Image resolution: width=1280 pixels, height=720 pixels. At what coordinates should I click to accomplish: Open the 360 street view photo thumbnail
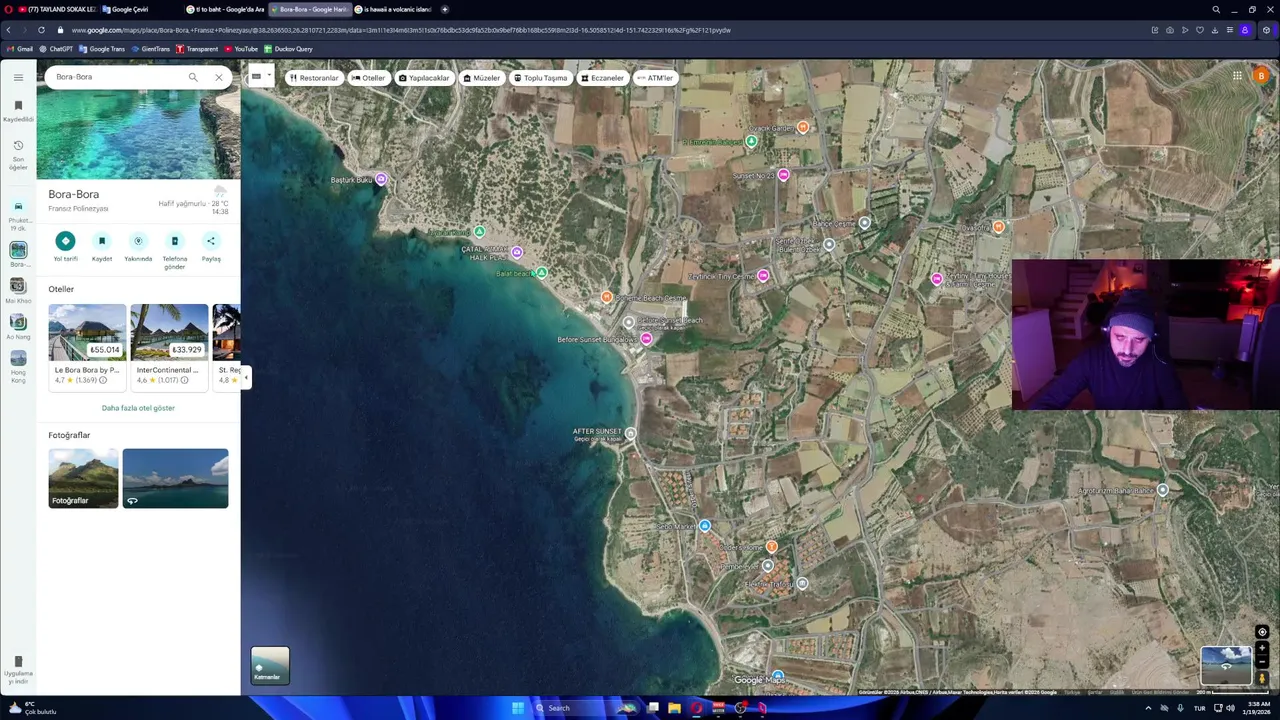click(175, 478)
